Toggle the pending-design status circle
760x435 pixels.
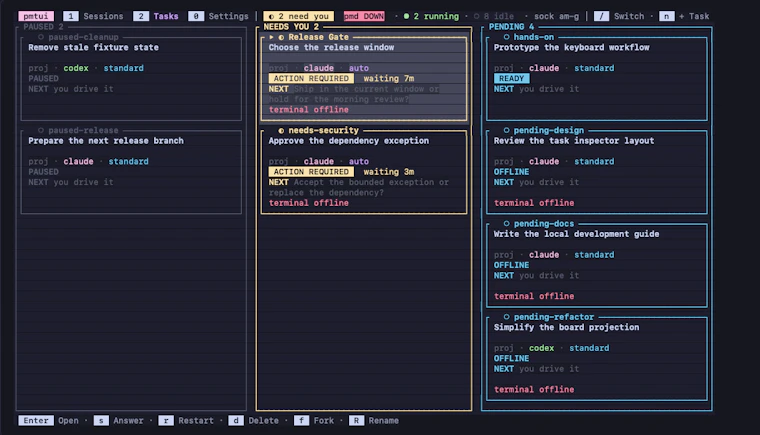(507, 130)
